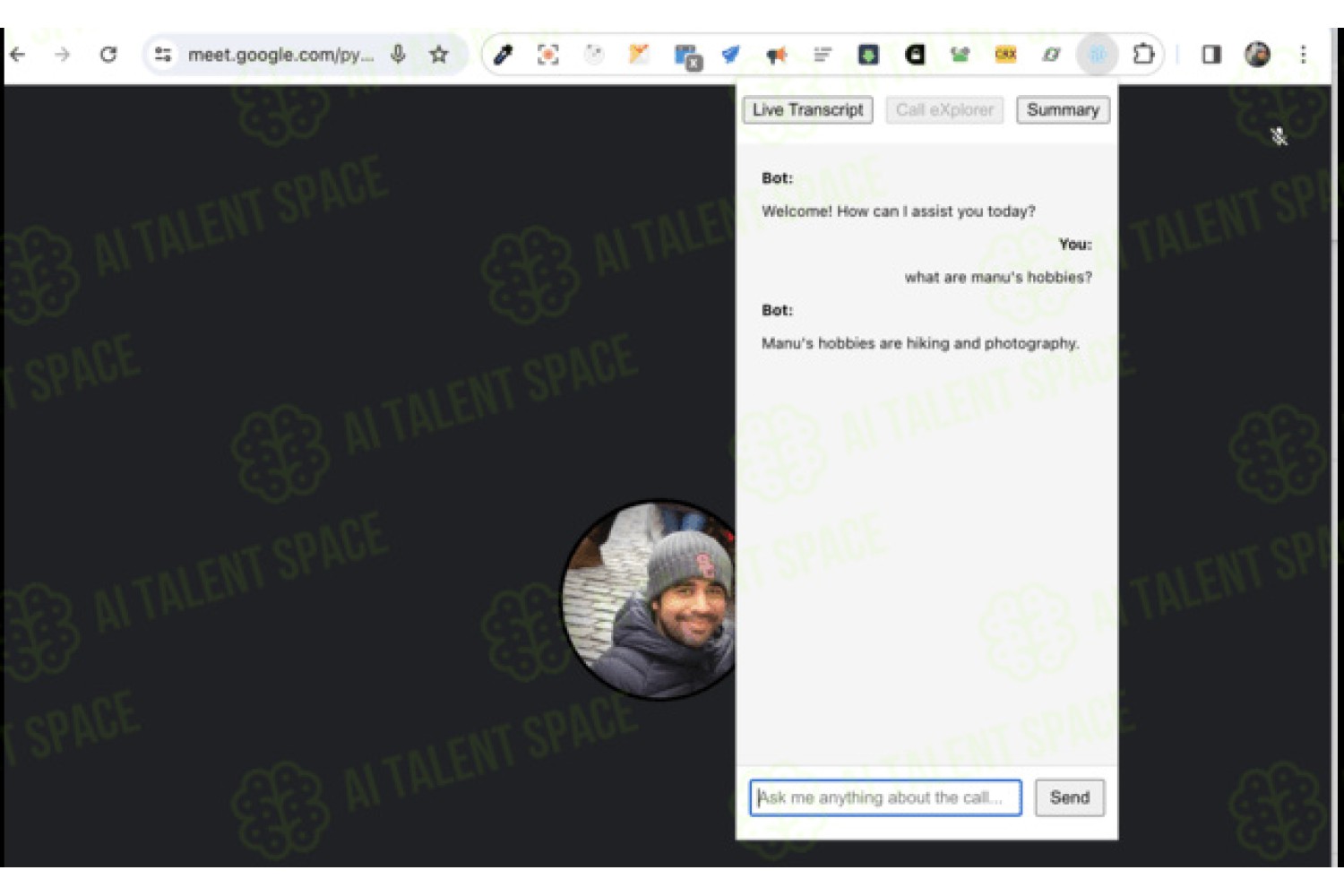Go forward to the next page
The image size is (1344, 896).
click(x=62, y=55)
